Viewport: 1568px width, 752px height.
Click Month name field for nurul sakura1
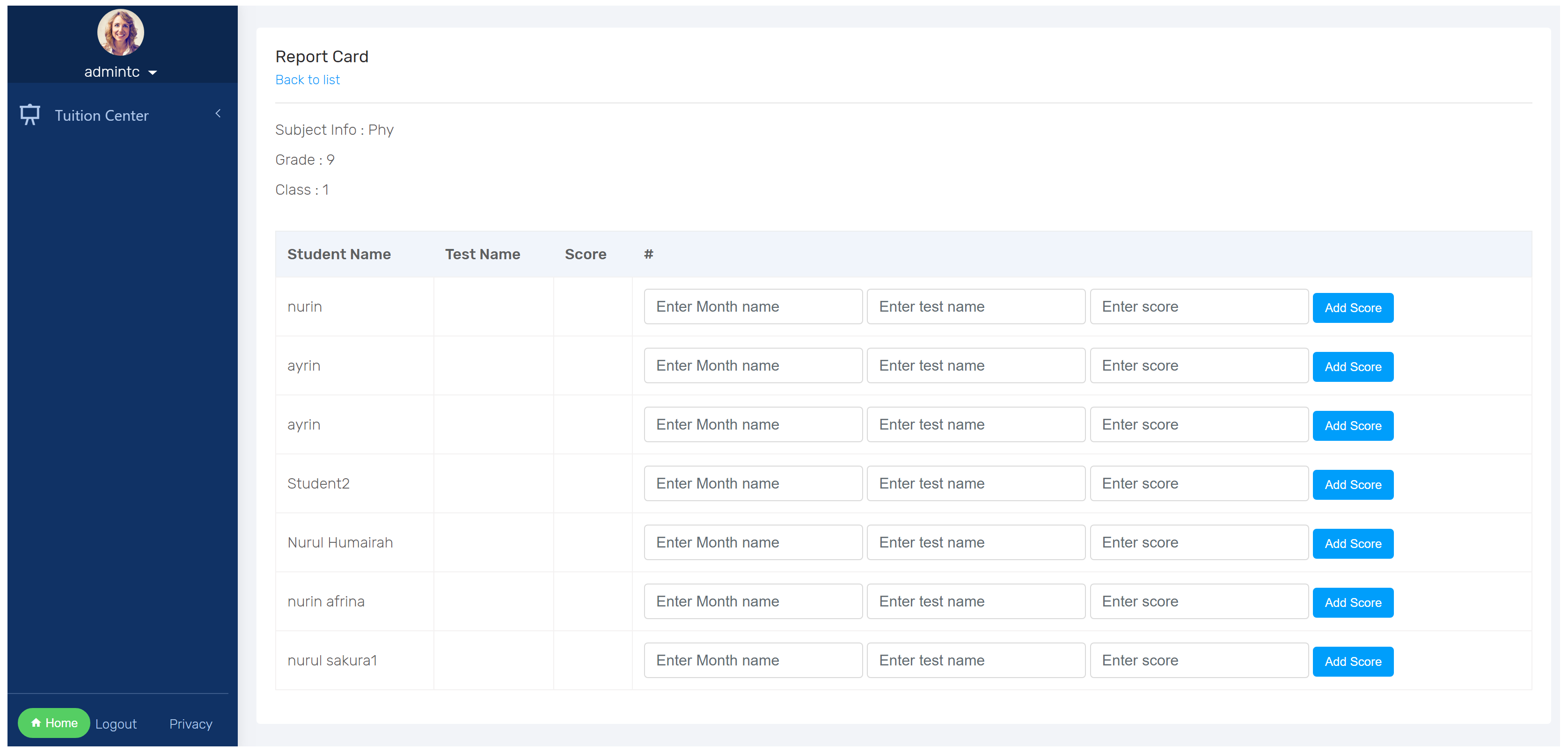pos(753,661)
